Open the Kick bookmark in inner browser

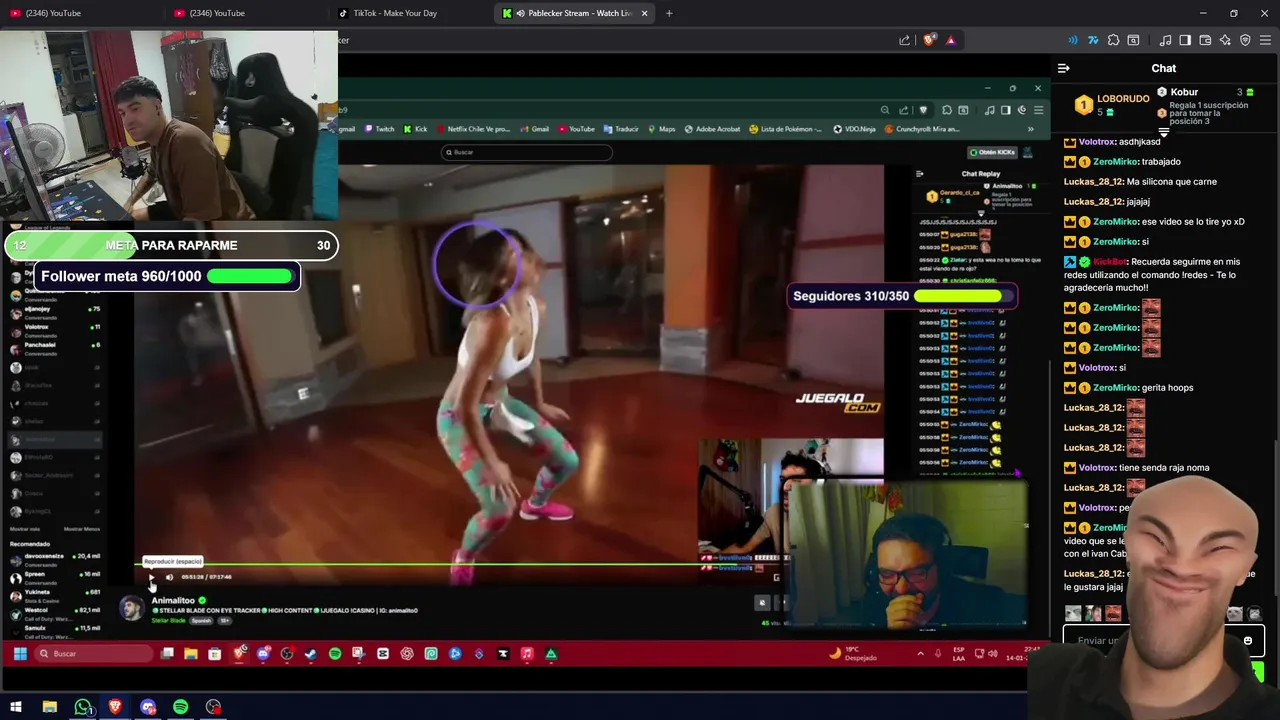point(415,129)
